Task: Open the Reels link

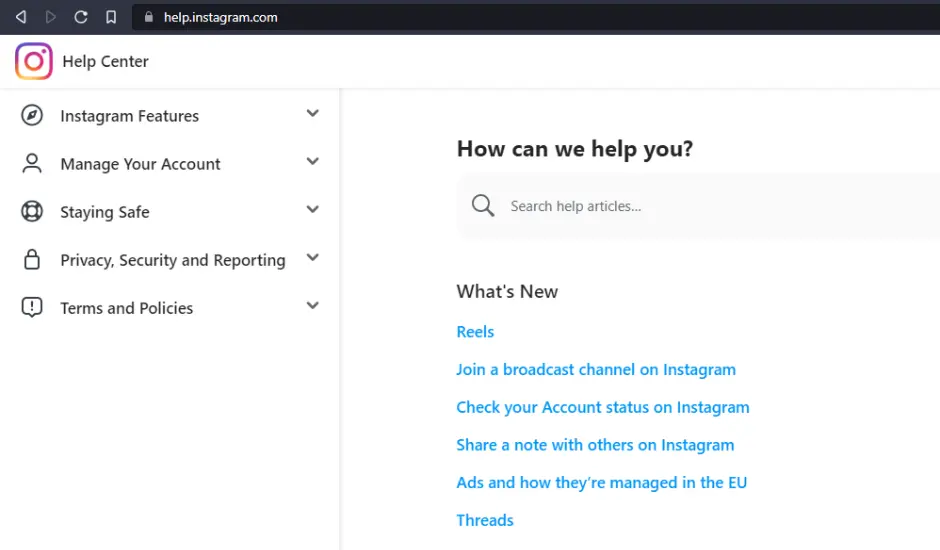Action: click(475, 332)
